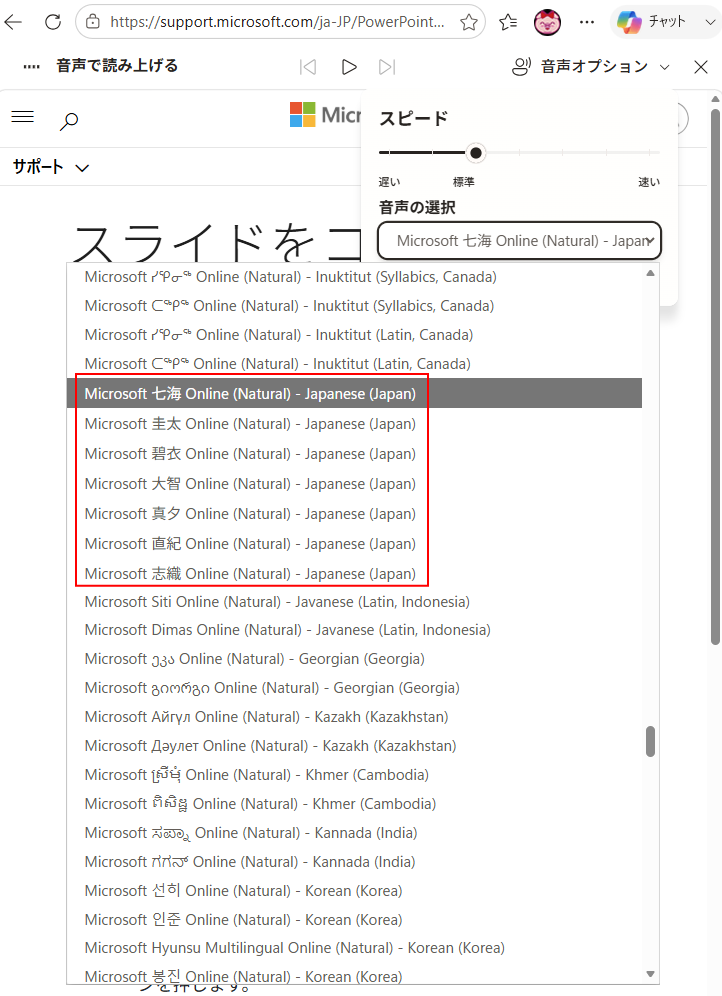This screenshot has height=996, width=722.
Task: Pick Microsoft ស្រីមុំ Khmer voice
Action: [354, 775]
